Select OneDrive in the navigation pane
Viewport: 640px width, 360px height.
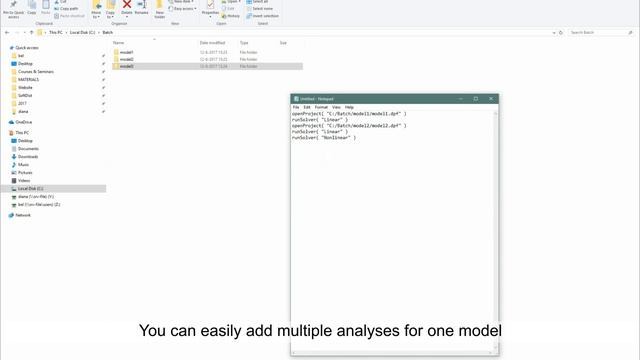coord(24,122)
